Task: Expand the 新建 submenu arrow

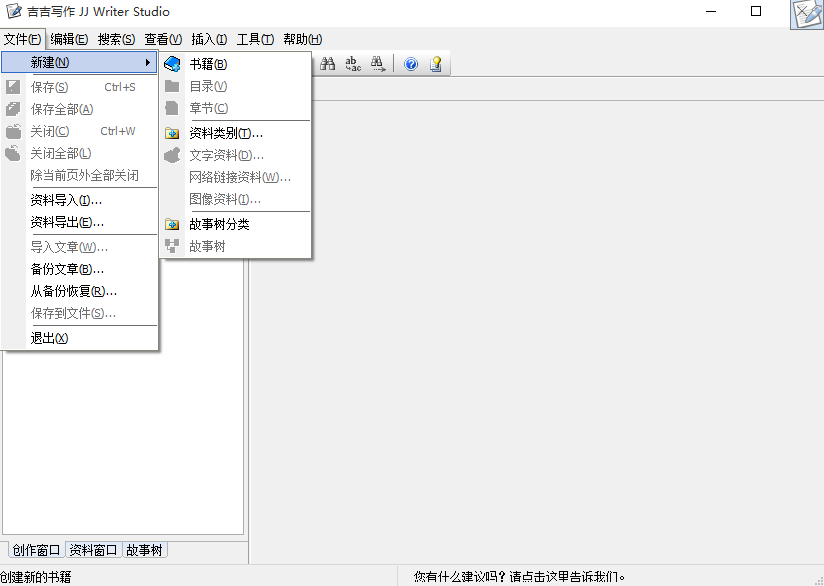Action: tap(147, 62)
